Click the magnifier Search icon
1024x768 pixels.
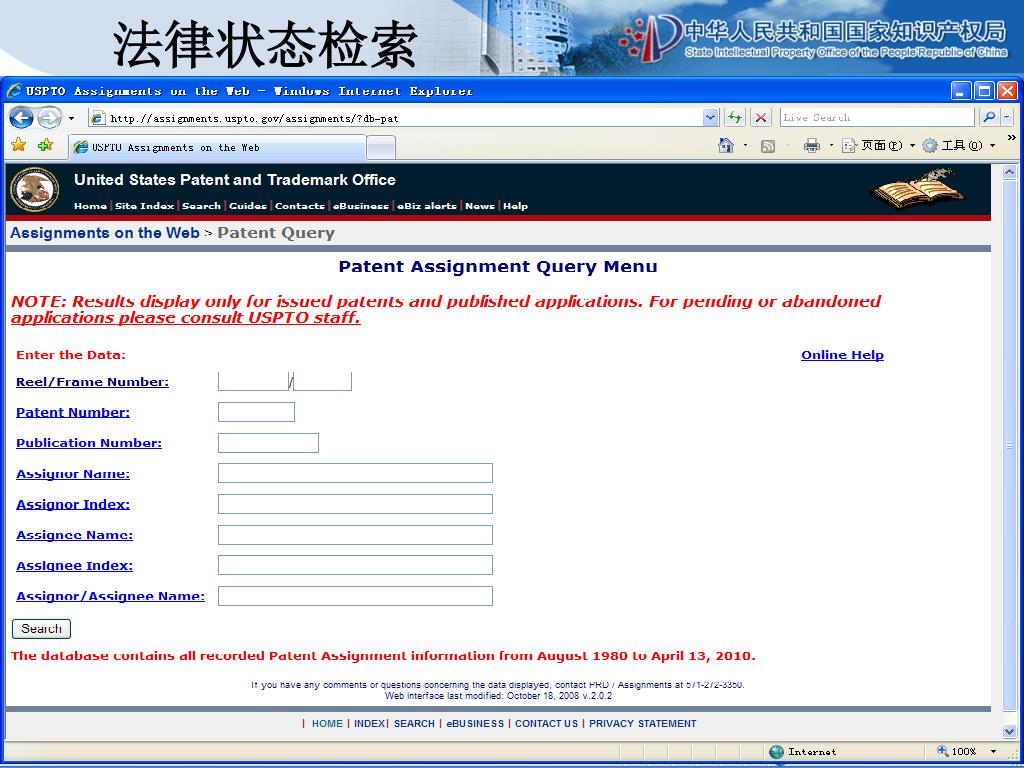[989, 118]
